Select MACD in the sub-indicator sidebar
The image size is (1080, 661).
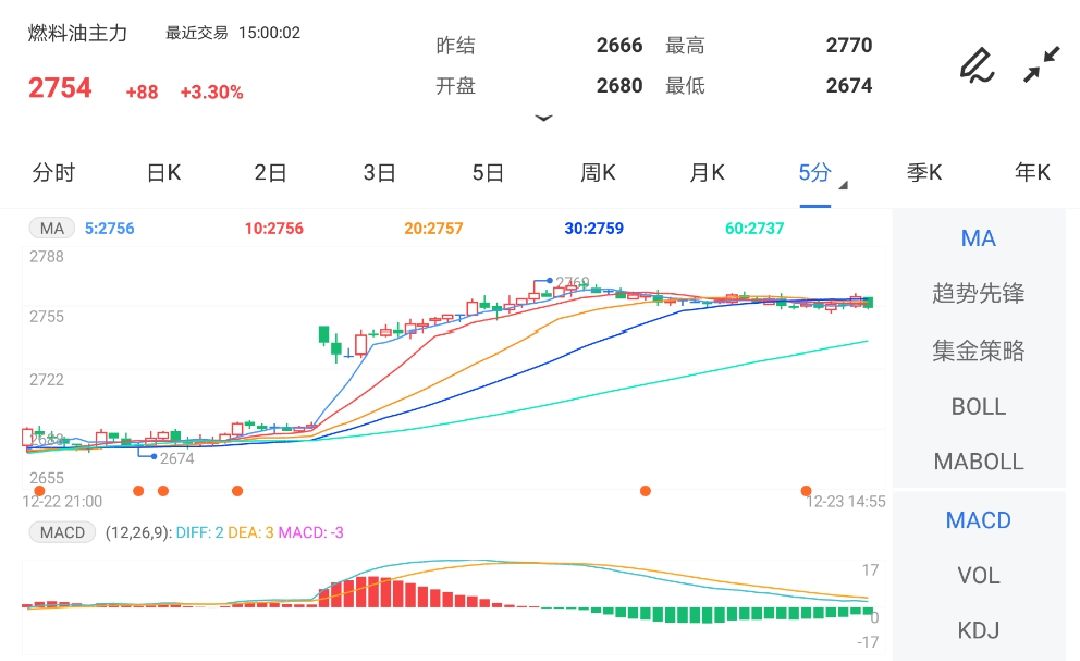click(x=978, y=521)
